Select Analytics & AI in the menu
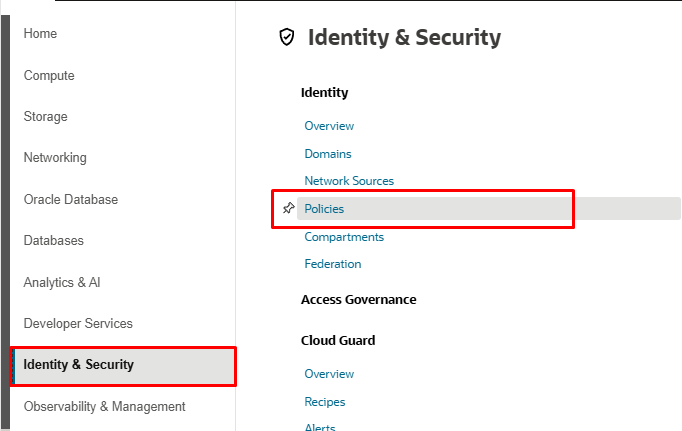Screen dimensions: 682x431 (62, 283)
